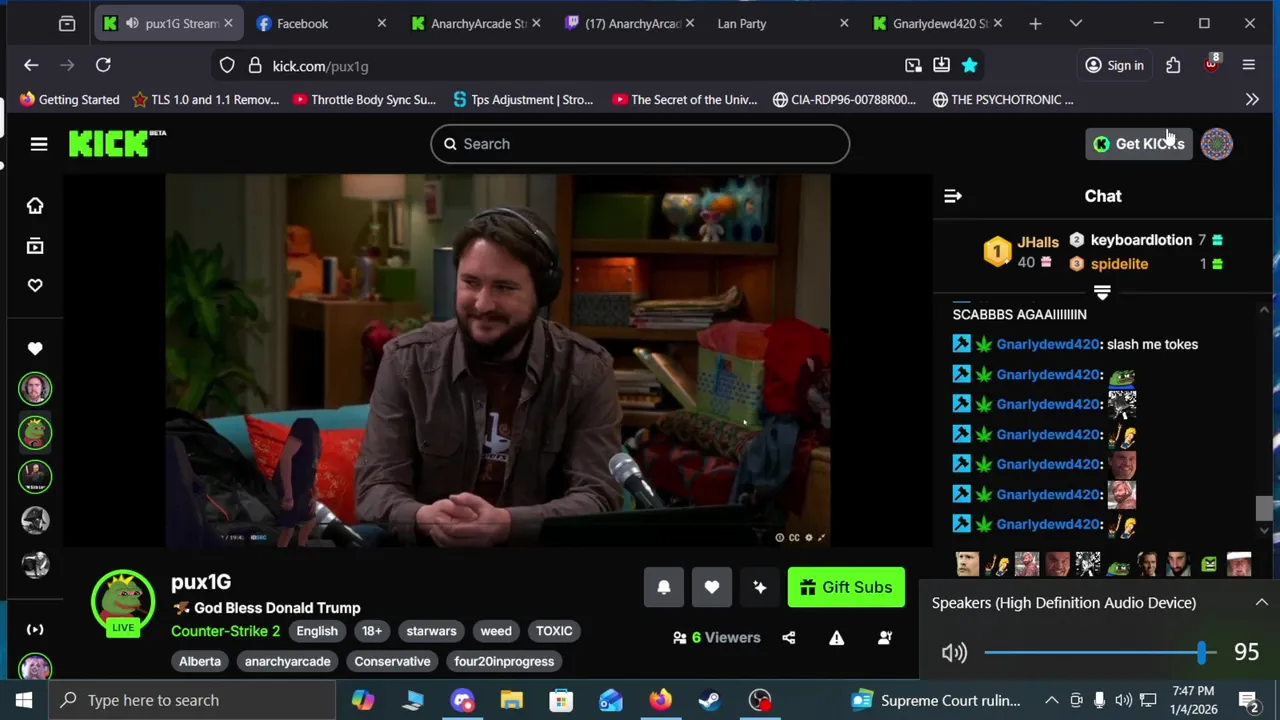Click the chat vertical scrollbar thumb
Image resolution: width=1280 pixels, height=720 pixels.
click(1263, 508)
